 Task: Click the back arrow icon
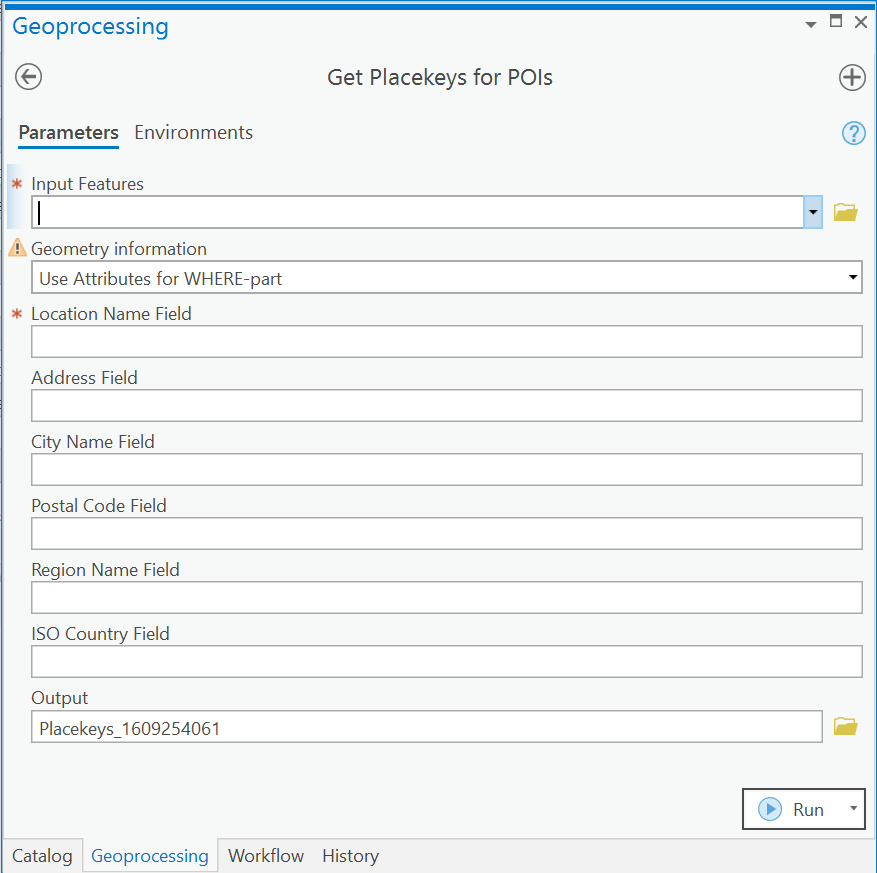(x=29, y=77)
